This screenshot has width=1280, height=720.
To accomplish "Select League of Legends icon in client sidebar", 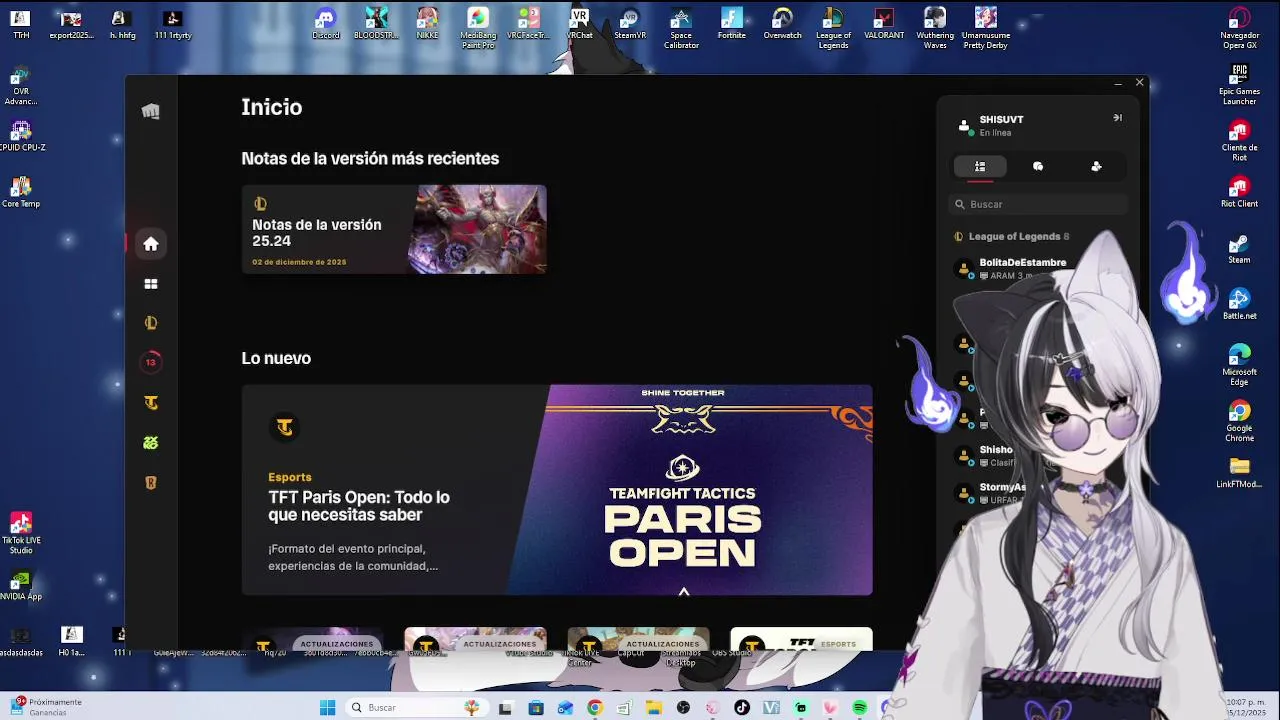I will coord(151,323).
